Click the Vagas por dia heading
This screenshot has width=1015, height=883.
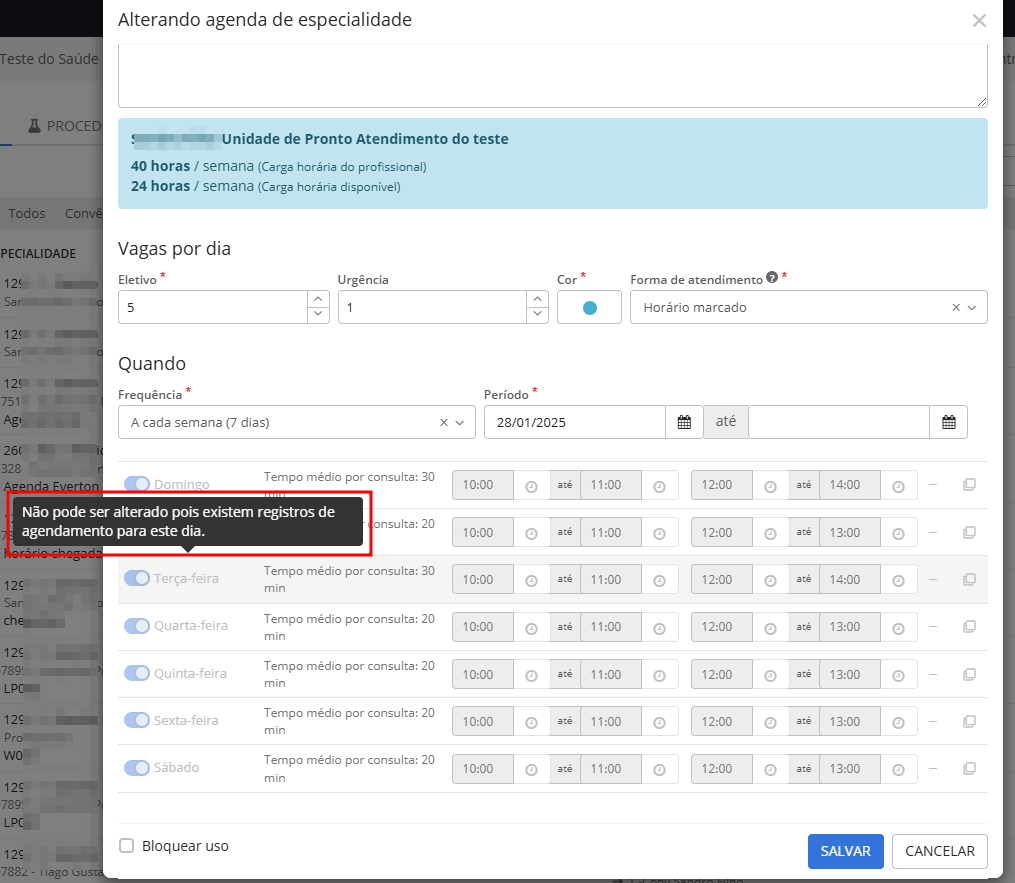click(x=174, y=249)
